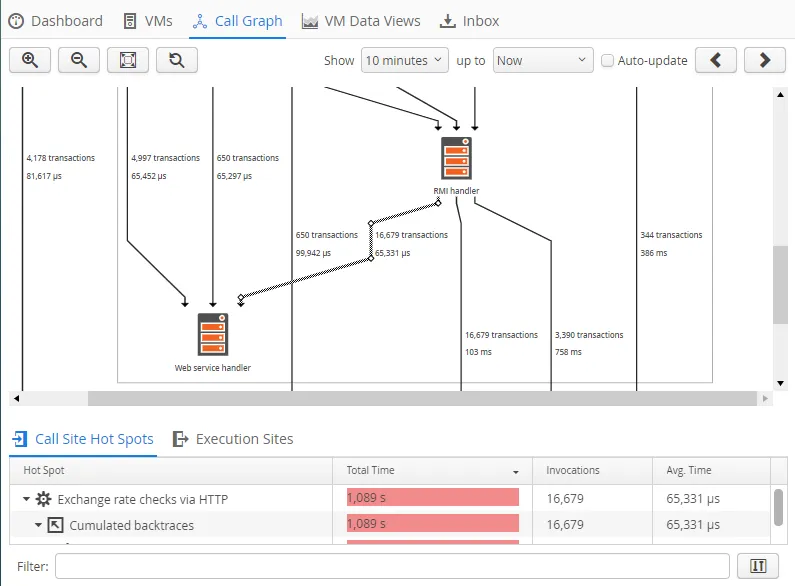The width and height of the screenshot is (795, 586).
Task: Click the graph scroll left arrow
Action: pyautogui.click(x=16, y=398)
